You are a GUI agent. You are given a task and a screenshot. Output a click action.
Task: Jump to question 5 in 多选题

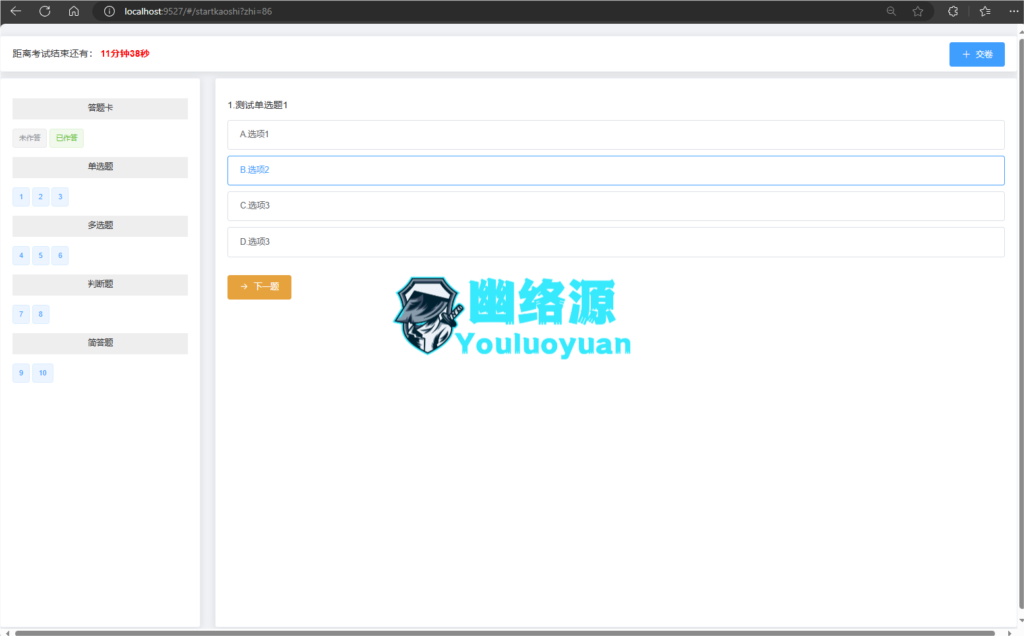pyautogui.click(x=40, y=255)
